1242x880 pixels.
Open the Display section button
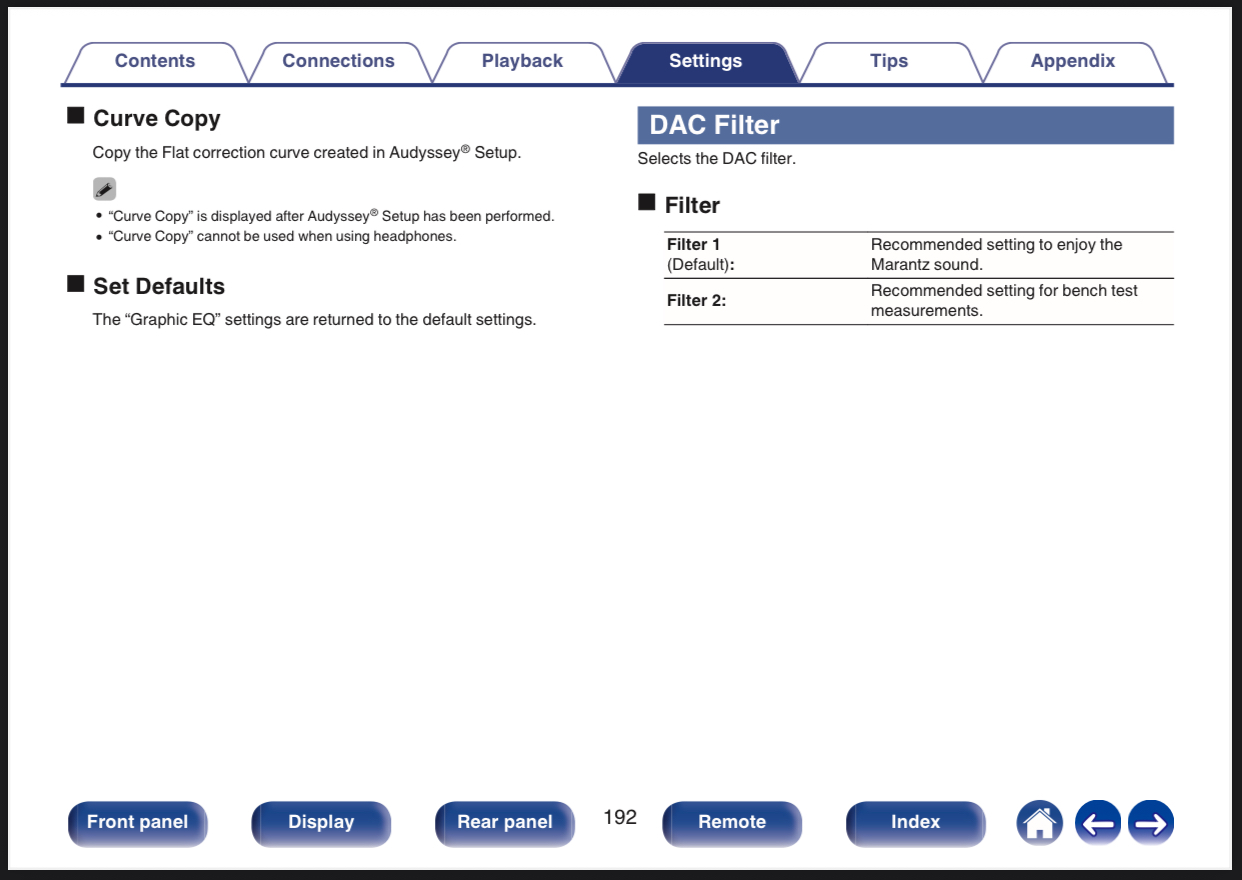tap(321, 823)
